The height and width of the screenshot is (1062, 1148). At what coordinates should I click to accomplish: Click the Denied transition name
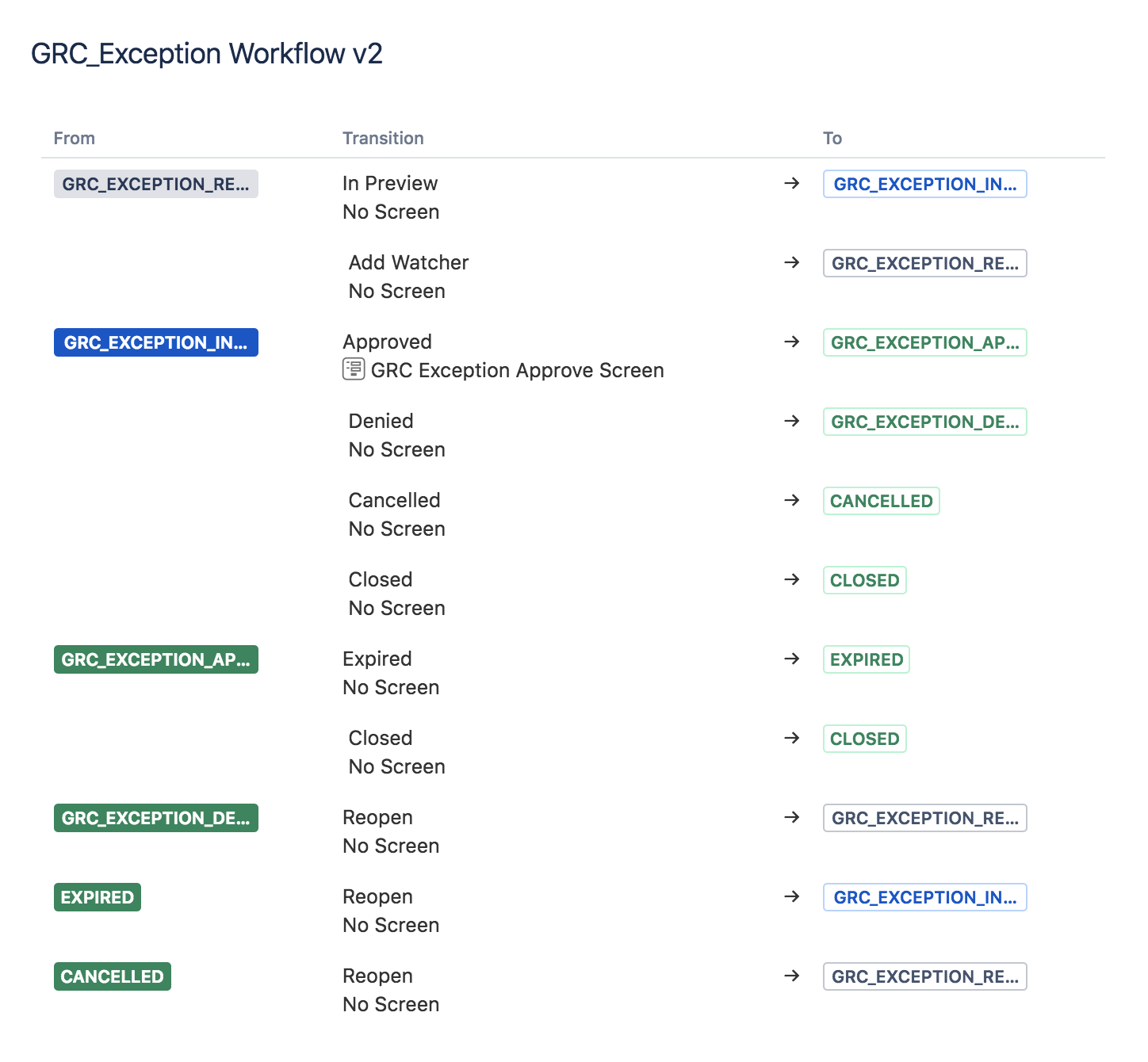tap(381, 421)
